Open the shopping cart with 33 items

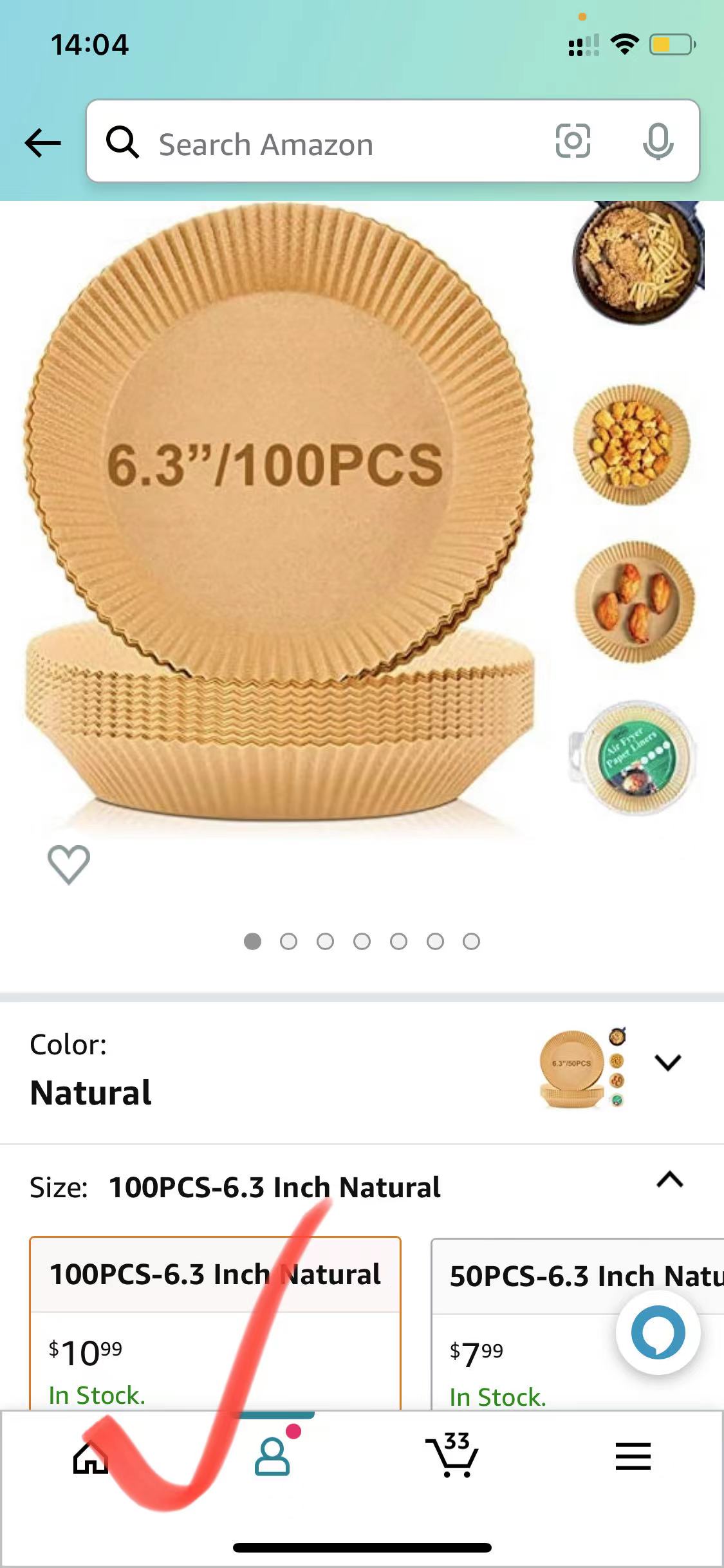click(x=452, y=1455)
